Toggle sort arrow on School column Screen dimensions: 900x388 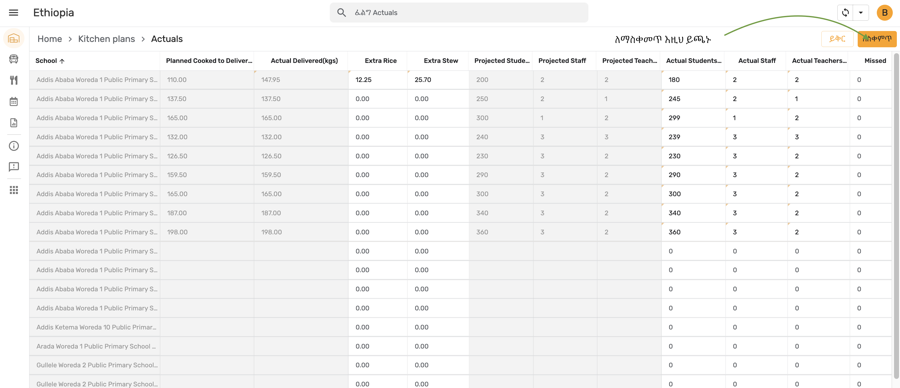62,61
